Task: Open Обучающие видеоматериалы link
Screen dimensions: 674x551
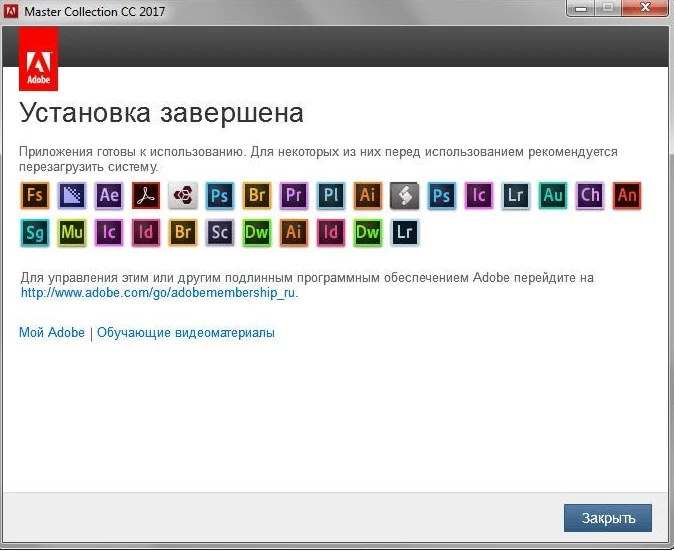Action: click(x=186, y=333)
